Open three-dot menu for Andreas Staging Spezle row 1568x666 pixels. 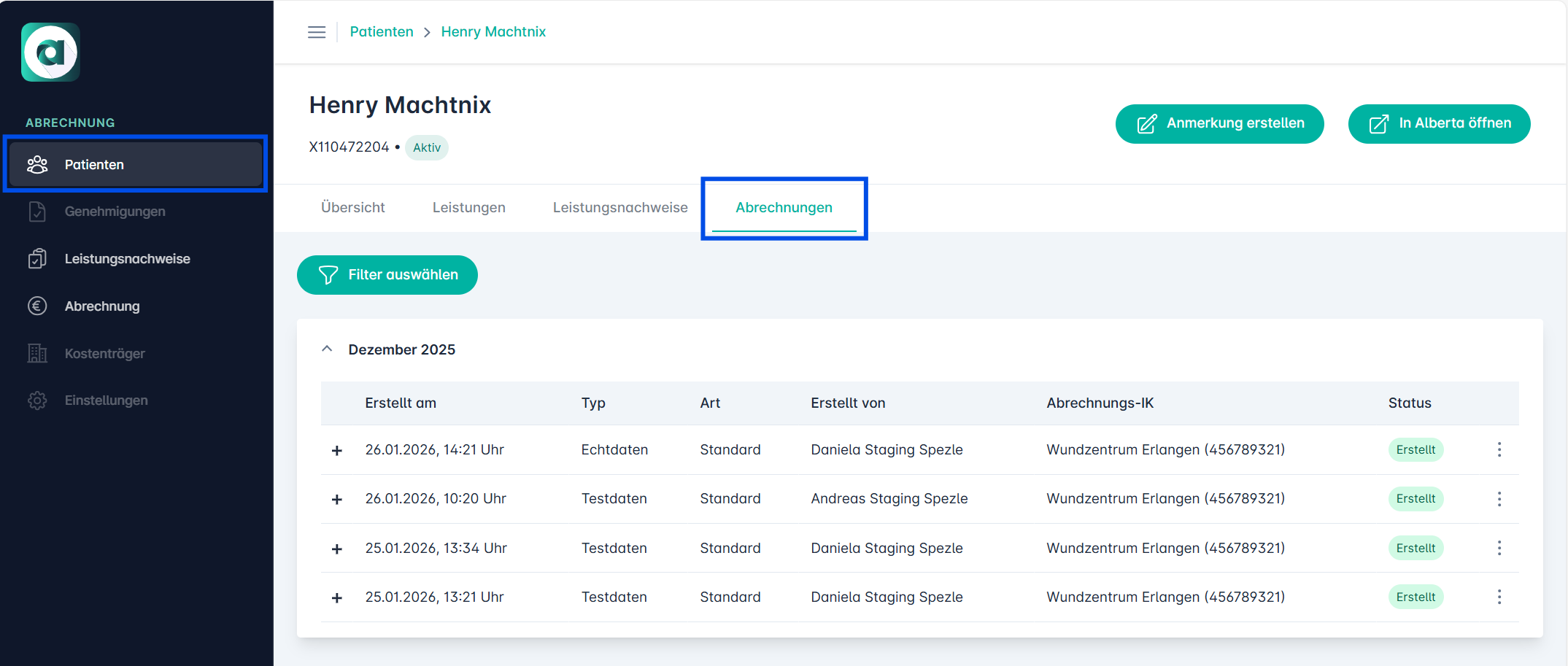coord(1499,499)
